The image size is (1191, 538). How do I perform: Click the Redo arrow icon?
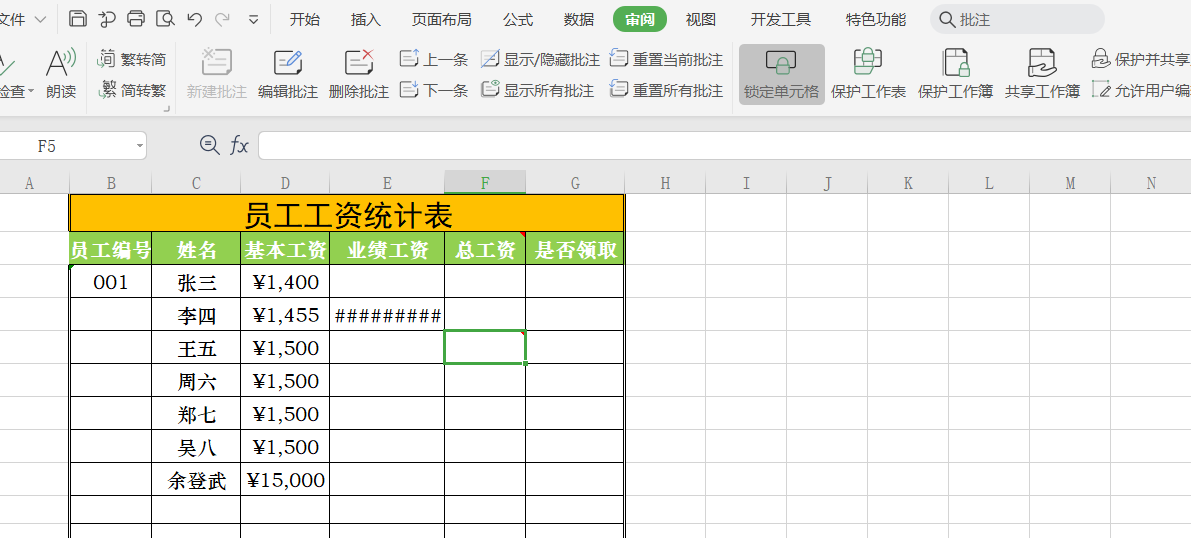[x=223, y=19]
